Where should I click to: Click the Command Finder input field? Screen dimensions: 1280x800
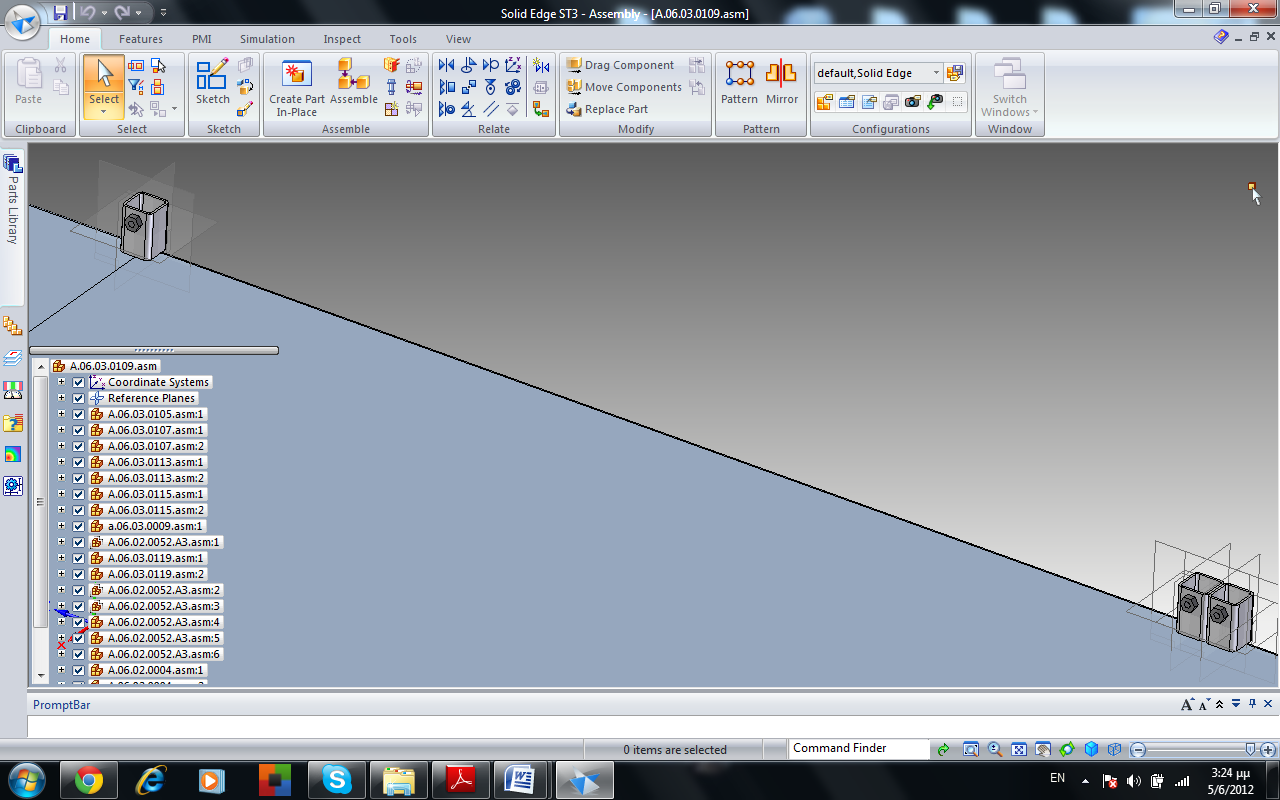click(858, 748)
